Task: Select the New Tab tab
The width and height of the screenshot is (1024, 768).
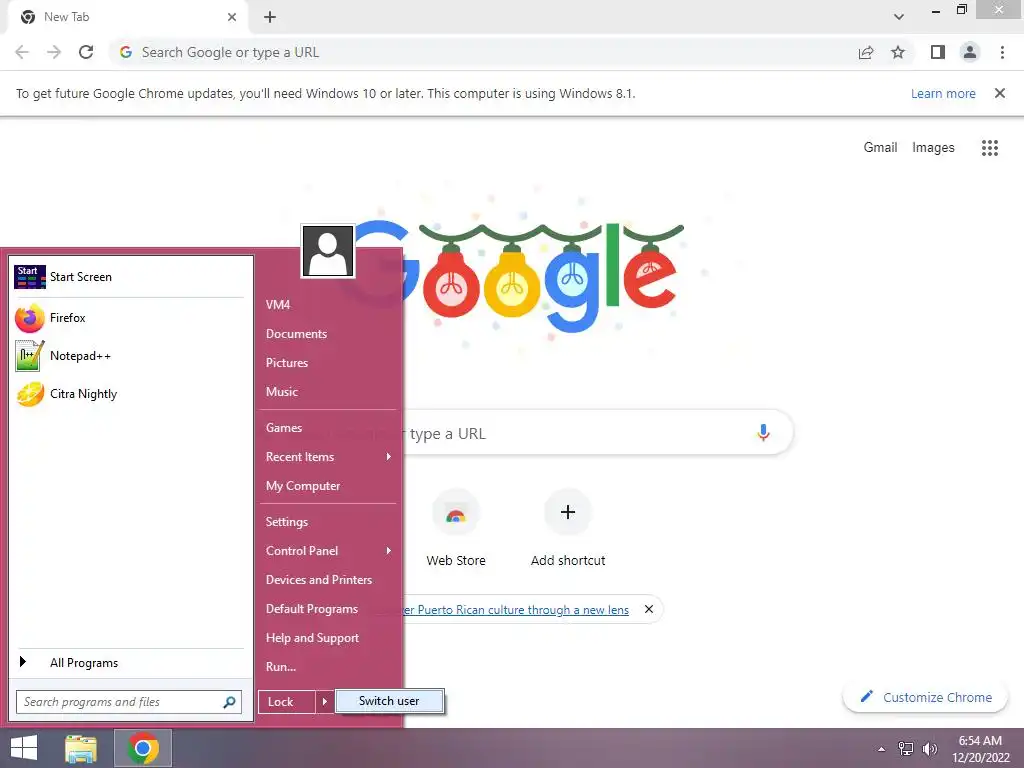Action: click(x=127, y=17)
